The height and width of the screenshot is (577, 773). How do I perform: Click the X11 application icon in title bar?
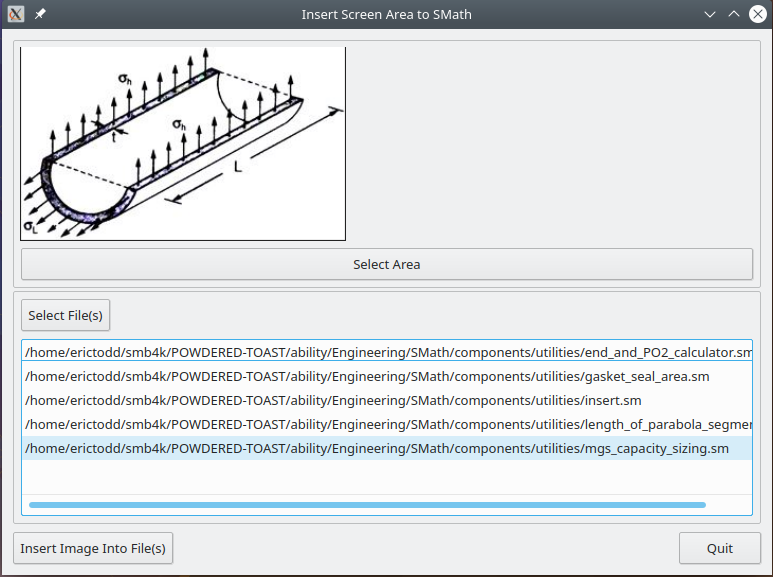click(16, 15)
